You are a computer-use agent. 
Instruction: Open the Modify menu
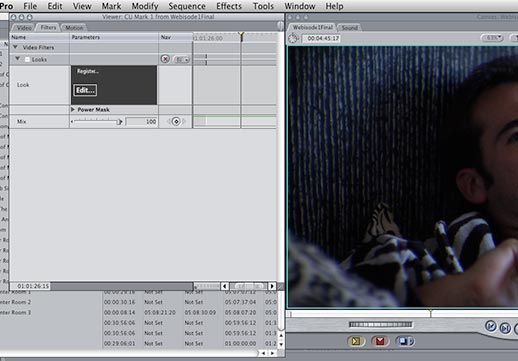click(x=145, y=6)
